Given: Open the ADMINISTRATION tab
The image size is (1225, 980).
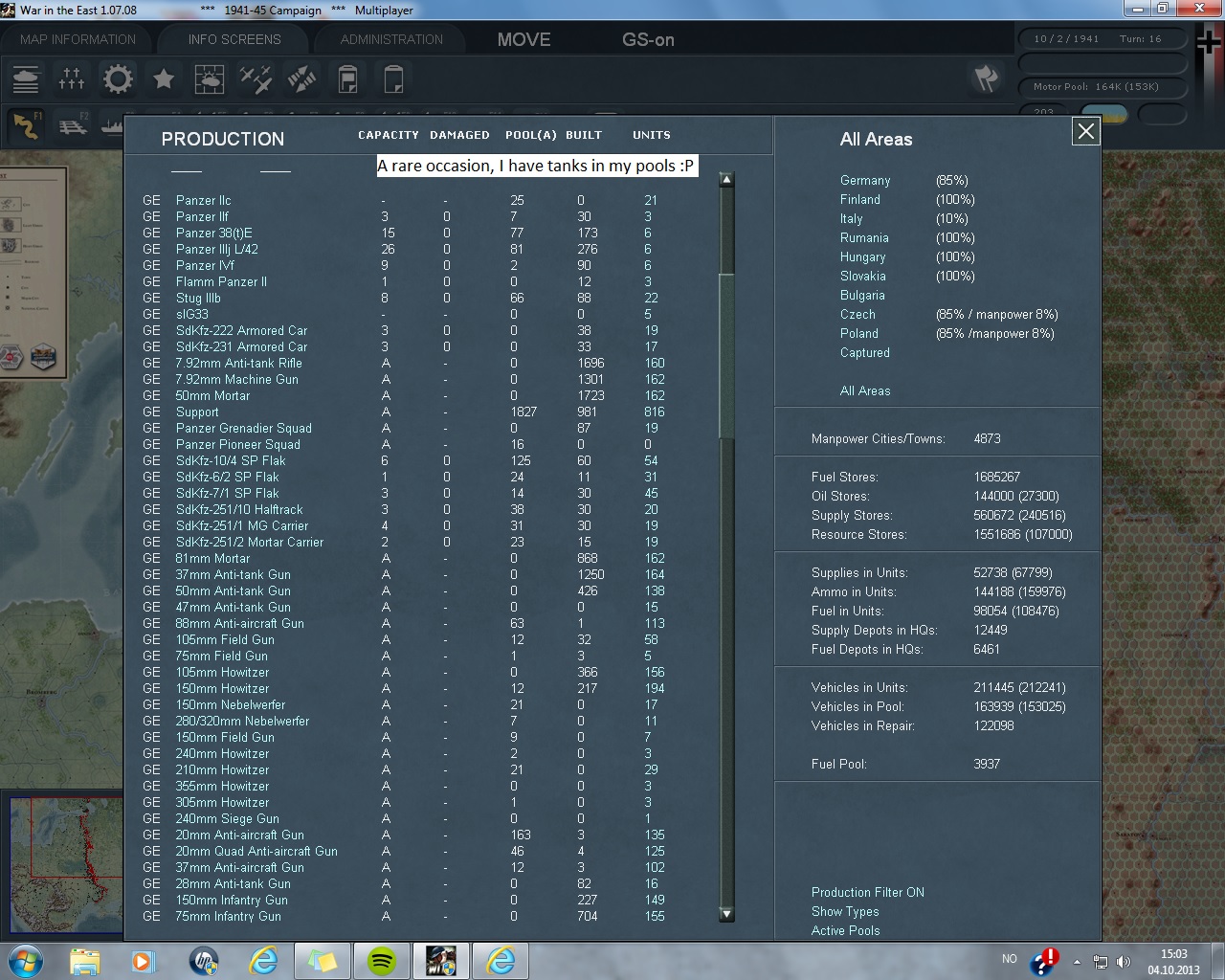Looking at the screenshot, I should pyautogui.click(x=391, y=39).
